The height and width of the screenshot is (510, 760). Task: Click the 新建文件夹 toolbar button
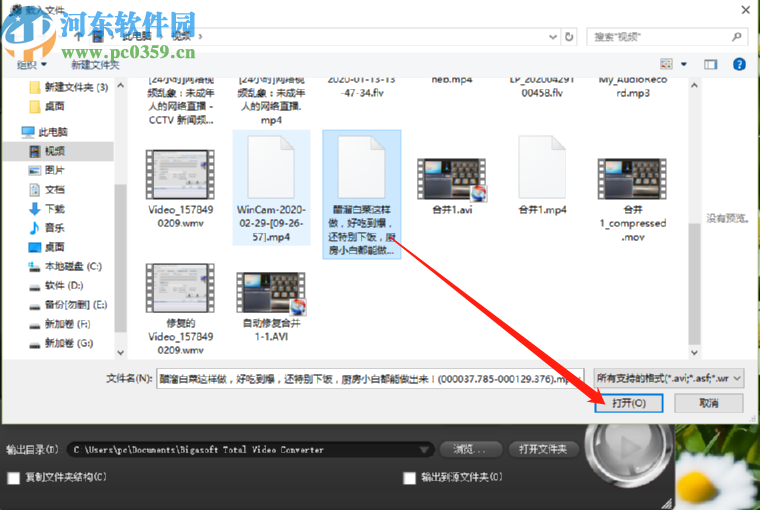(95, 65)
